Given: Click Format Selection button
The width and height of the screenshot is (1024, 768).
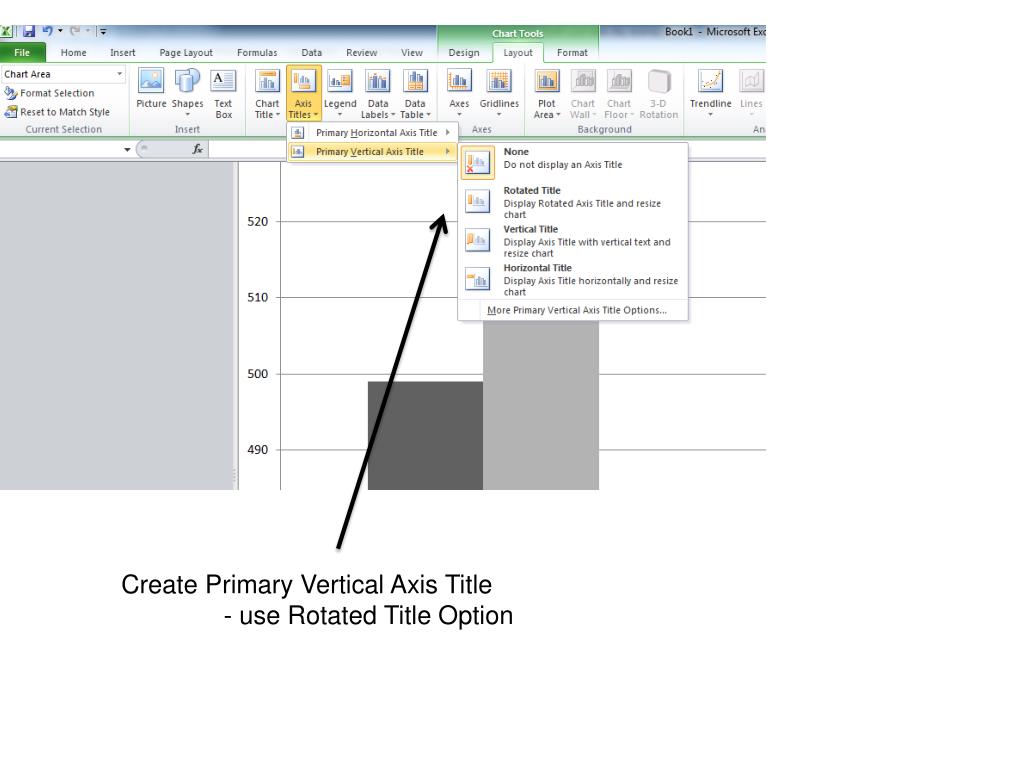Looking at the screenshot, I should click(50, 93).
